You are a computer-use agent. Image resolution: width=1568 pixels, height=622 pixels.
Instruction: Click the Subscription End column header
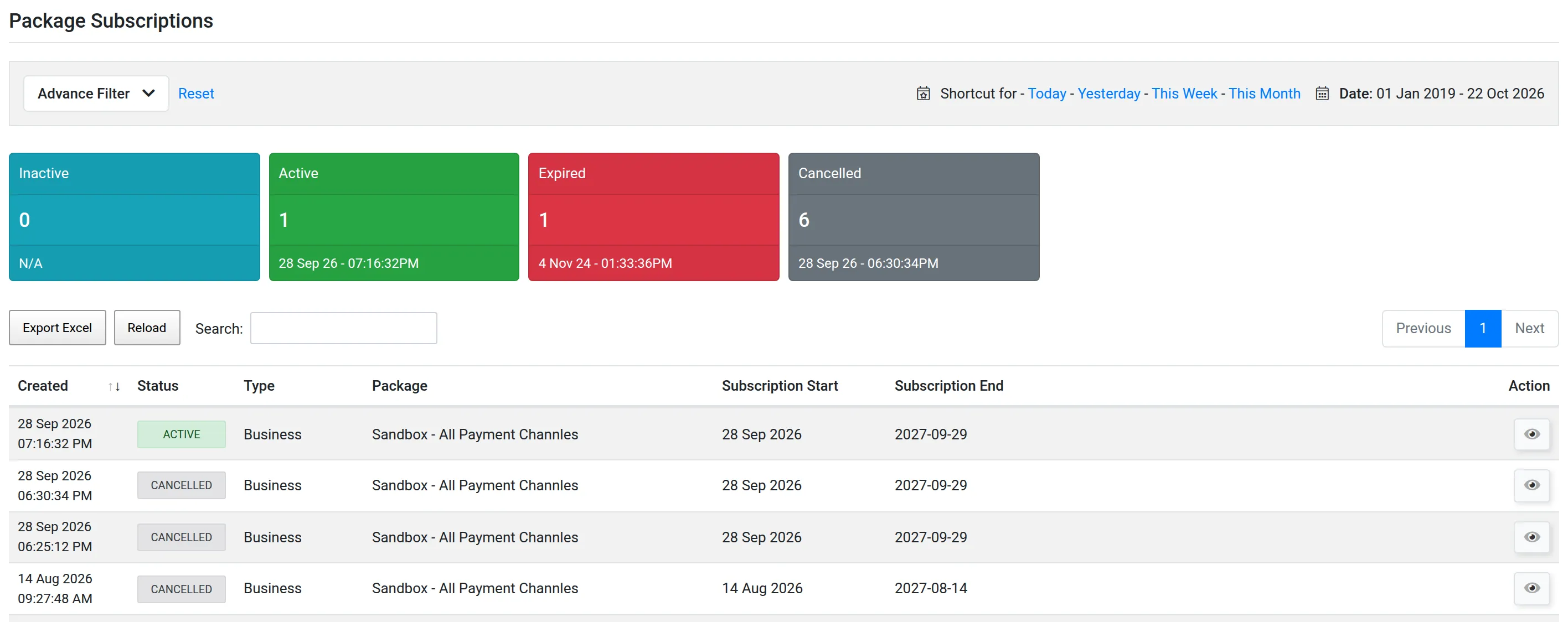[948, 386]
